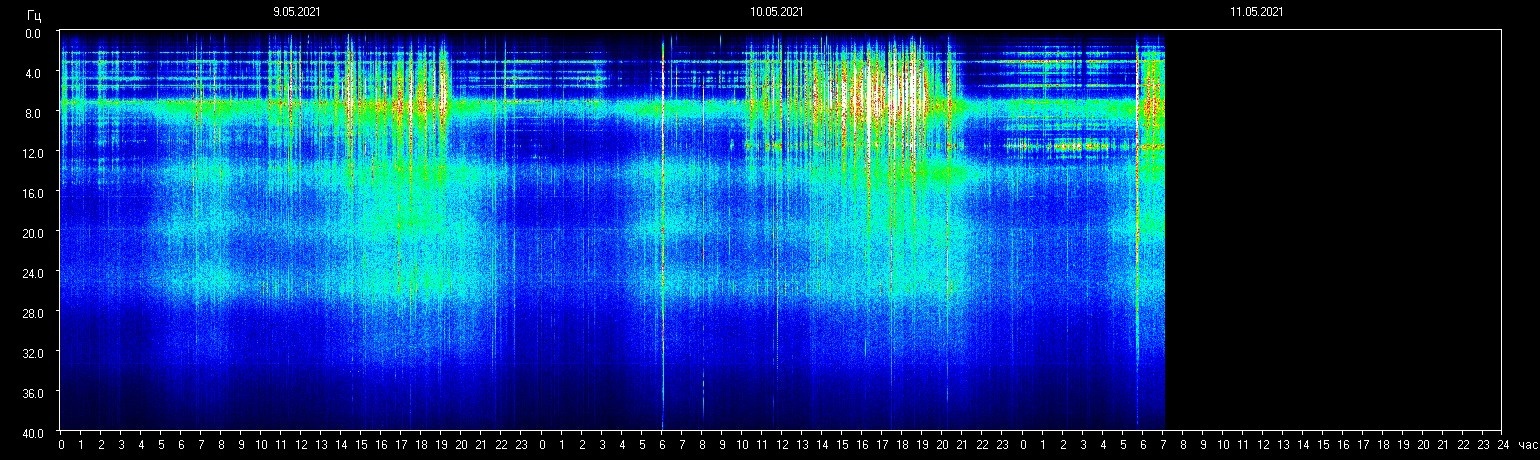Click the час time unit label
Viewport: 1540px width, 460px height.
click(1526, 444)
